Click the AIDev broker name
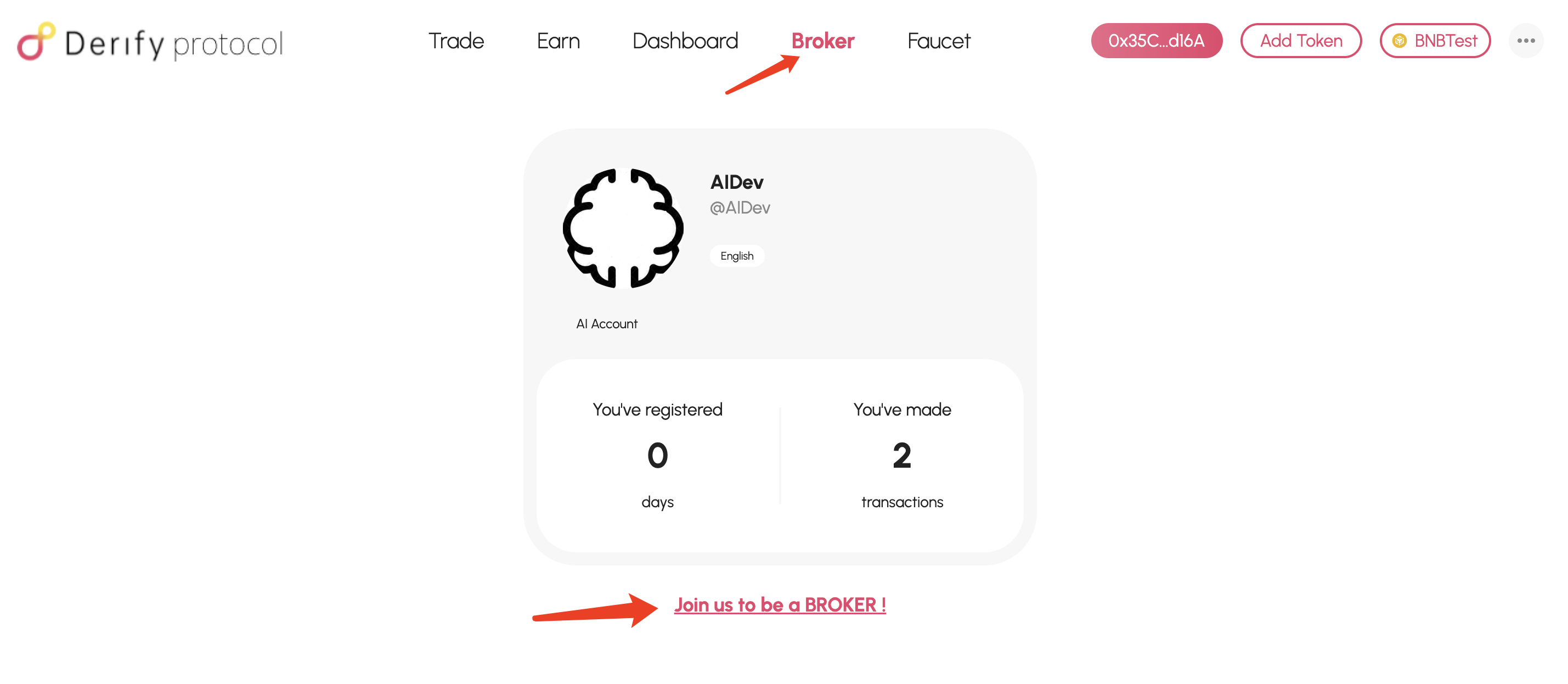The height and width of the screenshot is (684, 1568). point(736,182)
